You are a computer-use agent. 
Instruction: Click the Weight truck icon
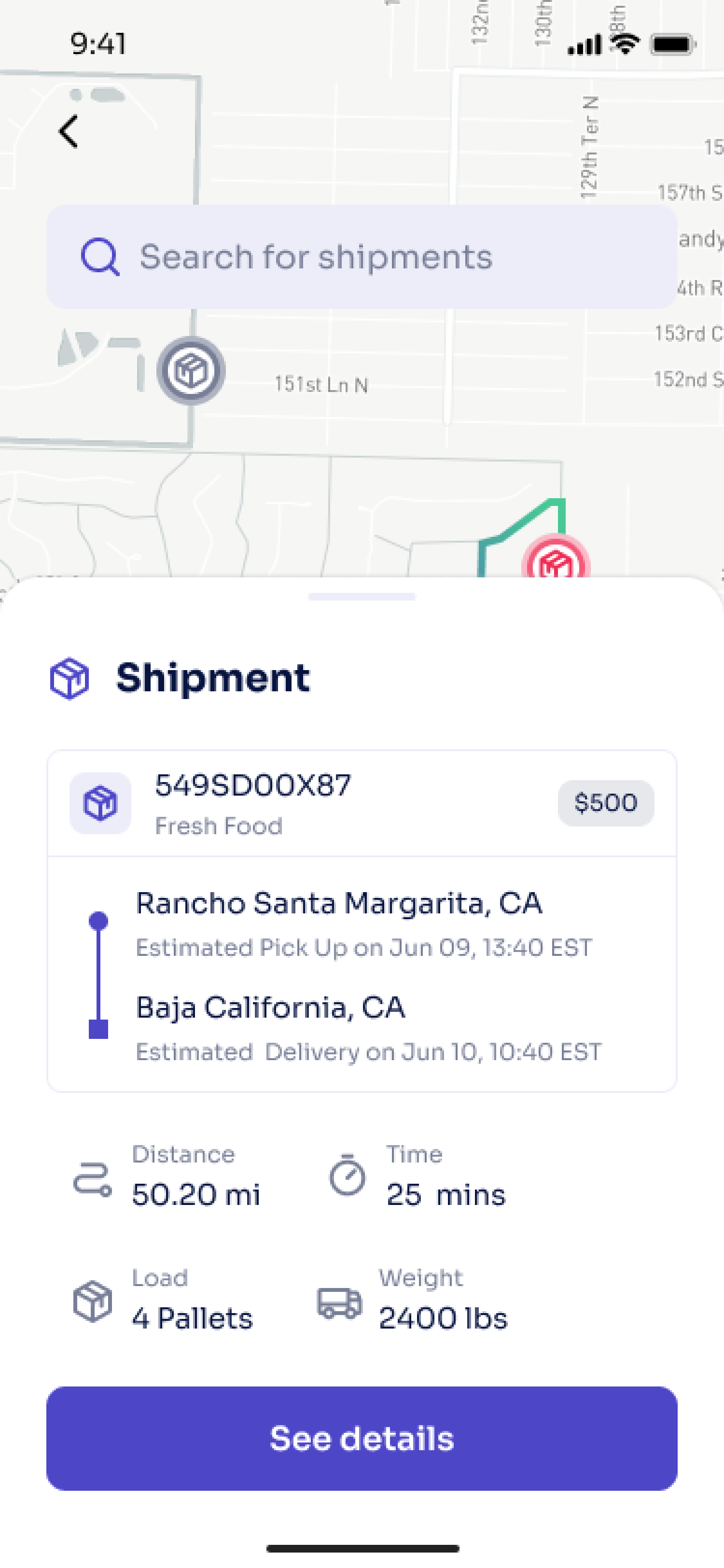[x=339, y=1302]
